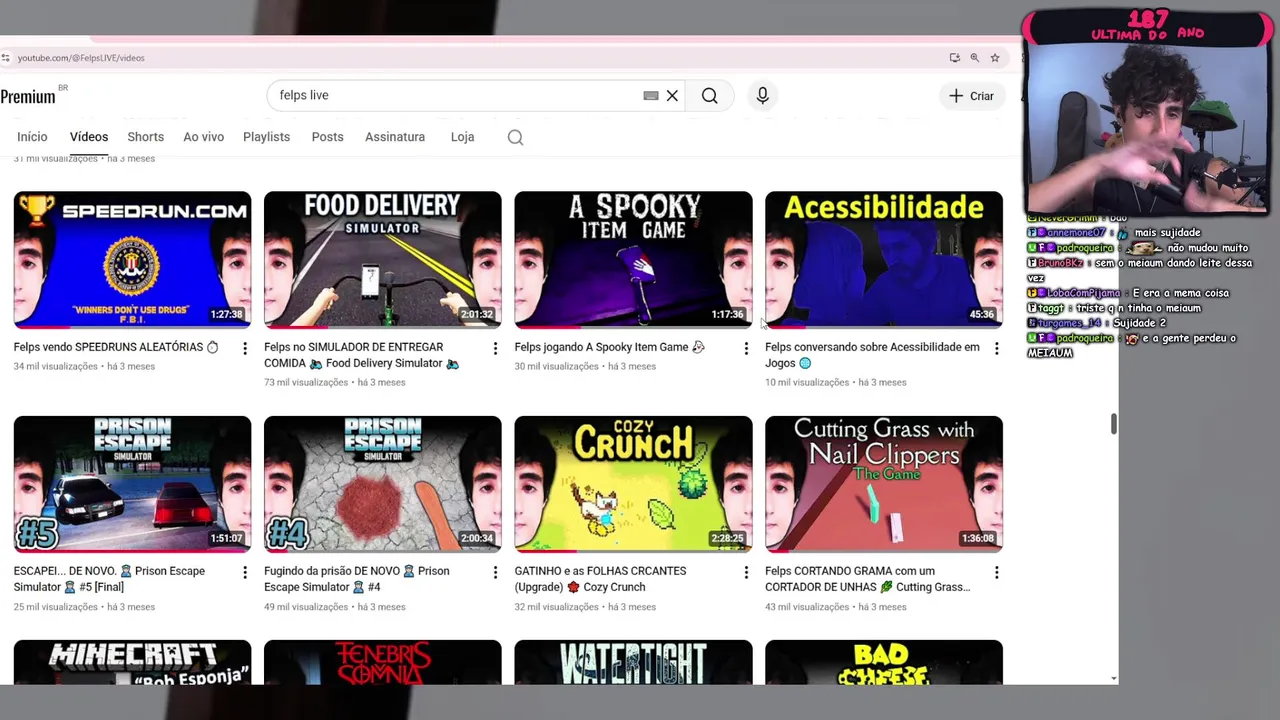
Task: Open the Cutting Grass with Nail Clippers thumbnail
Action: coord(883,483)
